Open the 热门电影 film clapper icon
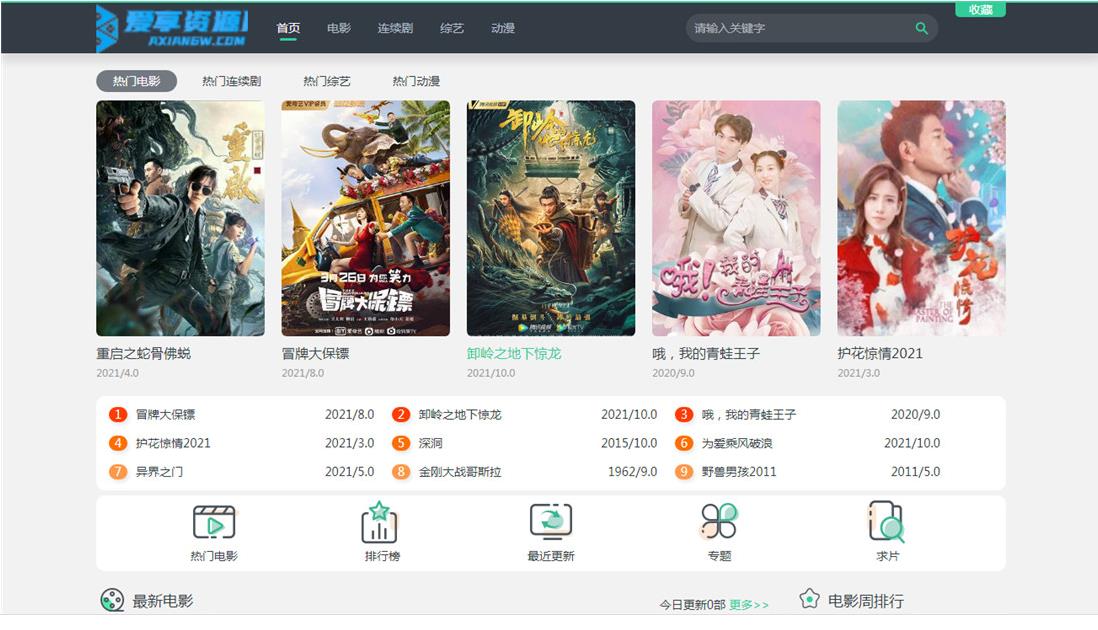Viewport: 1098px width, 630px height. tap(214, 522)
